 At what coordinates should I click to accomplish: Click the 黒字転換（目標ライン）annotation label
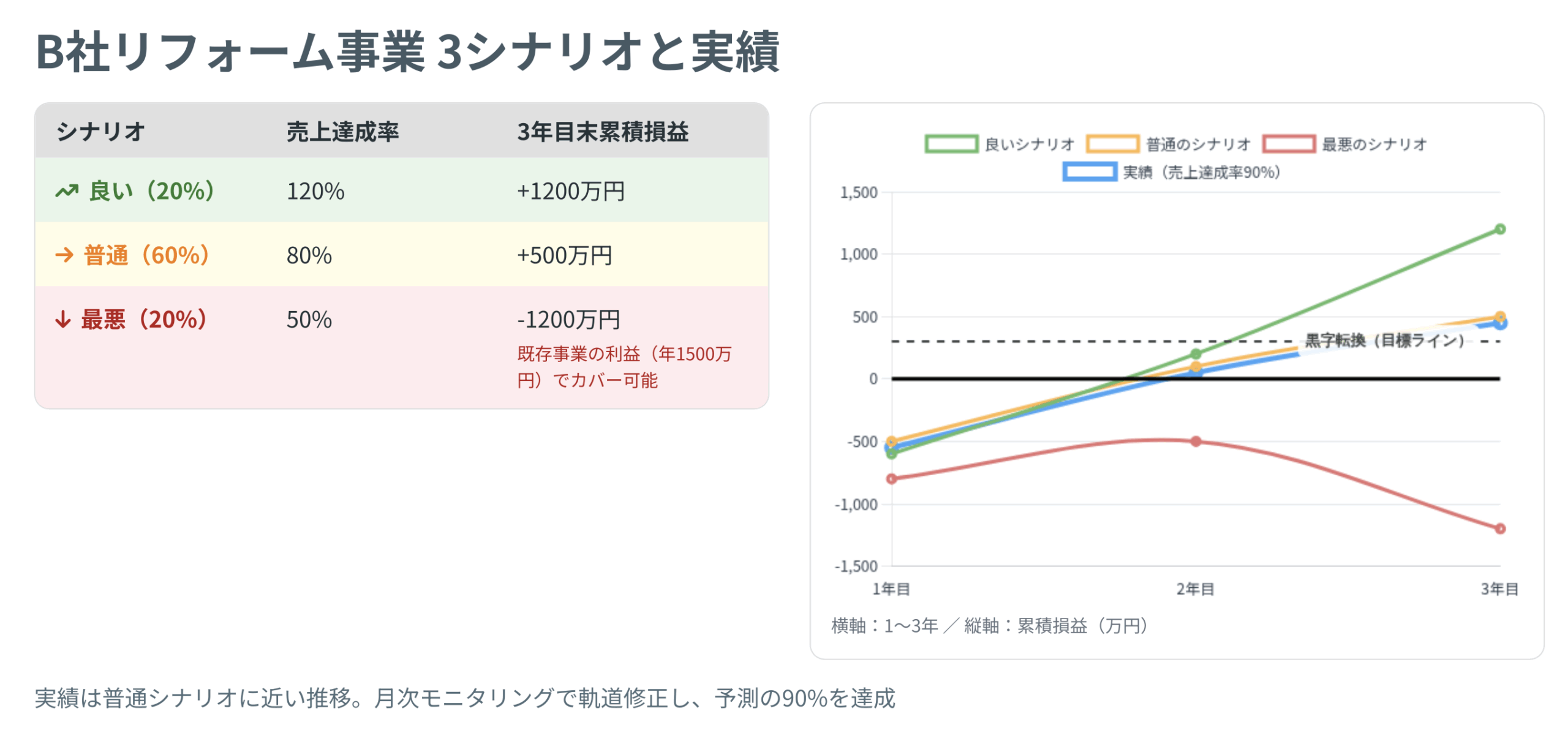(x=1384, y=340)
